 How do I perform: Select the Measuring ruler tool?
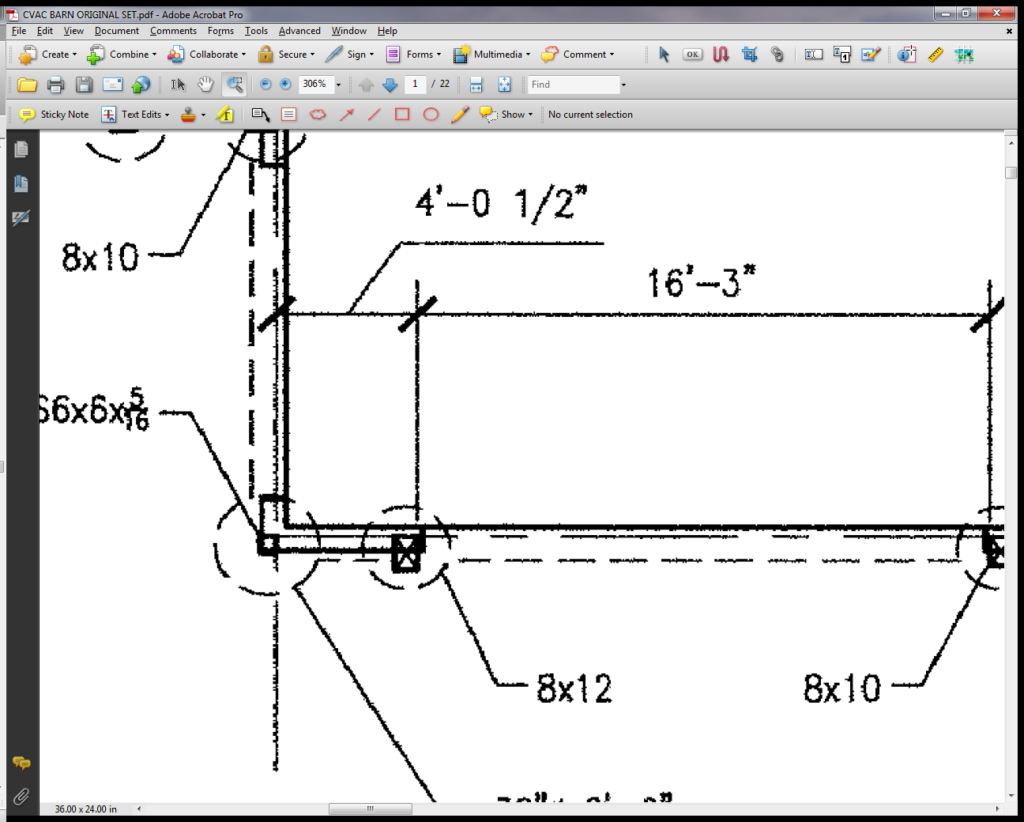(935, 54)
